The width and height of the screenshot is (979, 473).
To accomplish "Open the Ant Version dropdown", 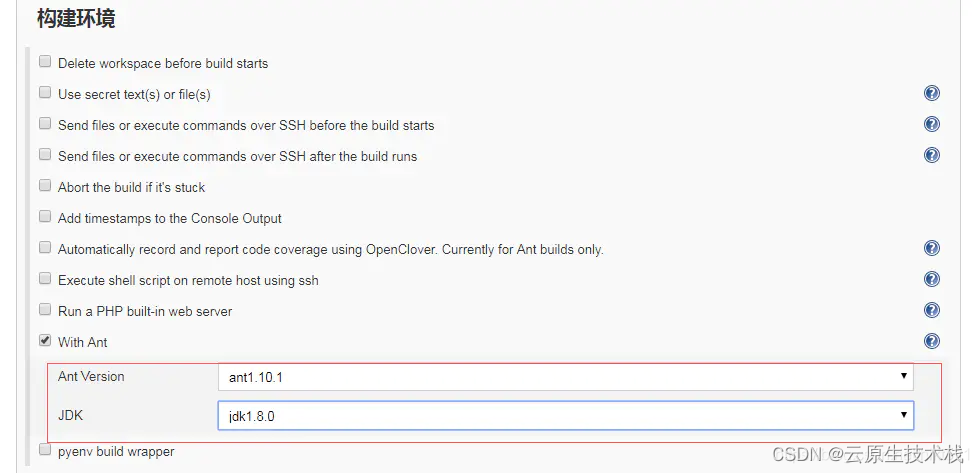I will [565, 377].
